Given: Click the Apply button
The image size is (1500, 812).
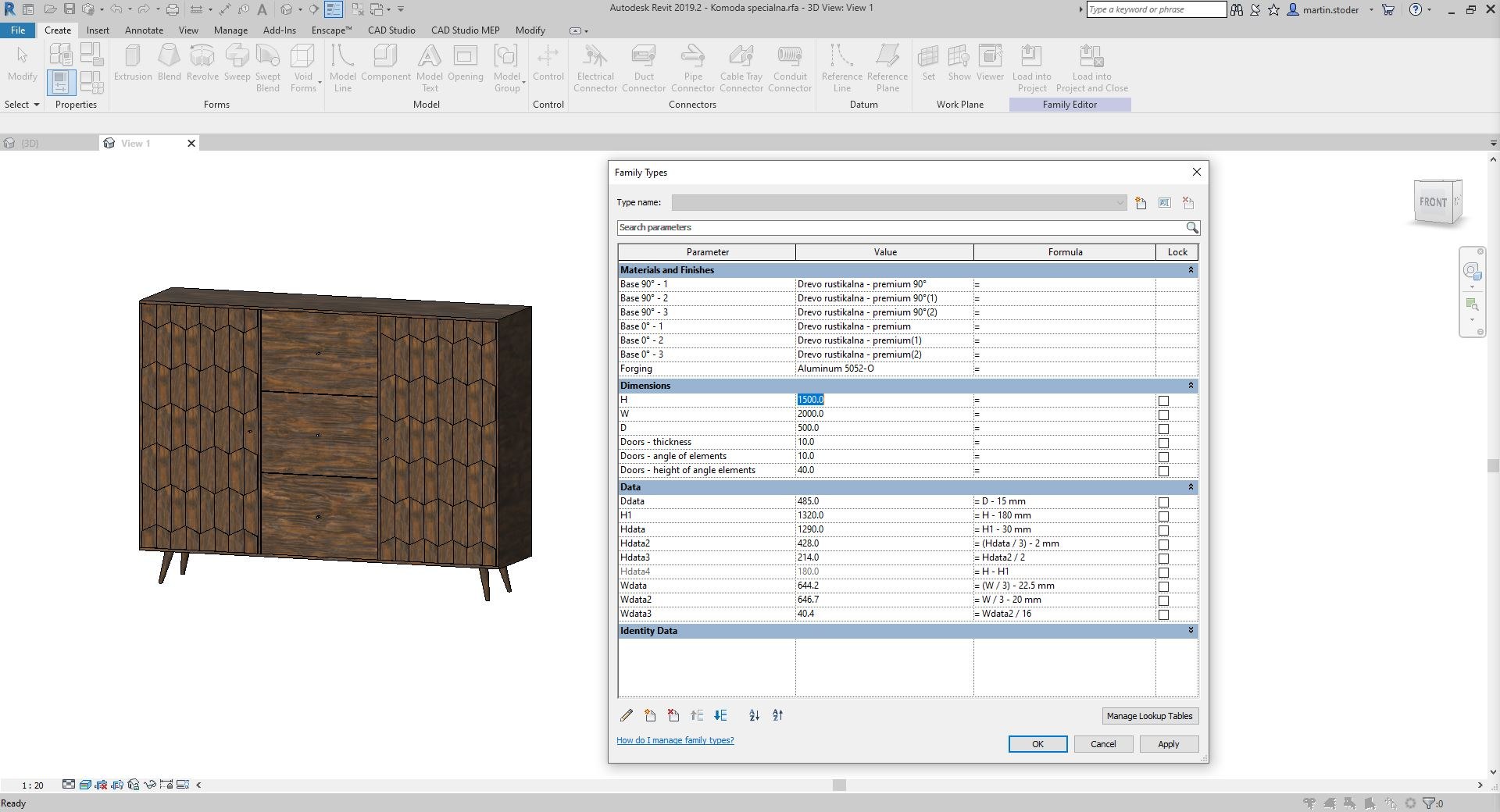Looking at the screenshot, I should pyautogui.click(x=1169, y=744).
